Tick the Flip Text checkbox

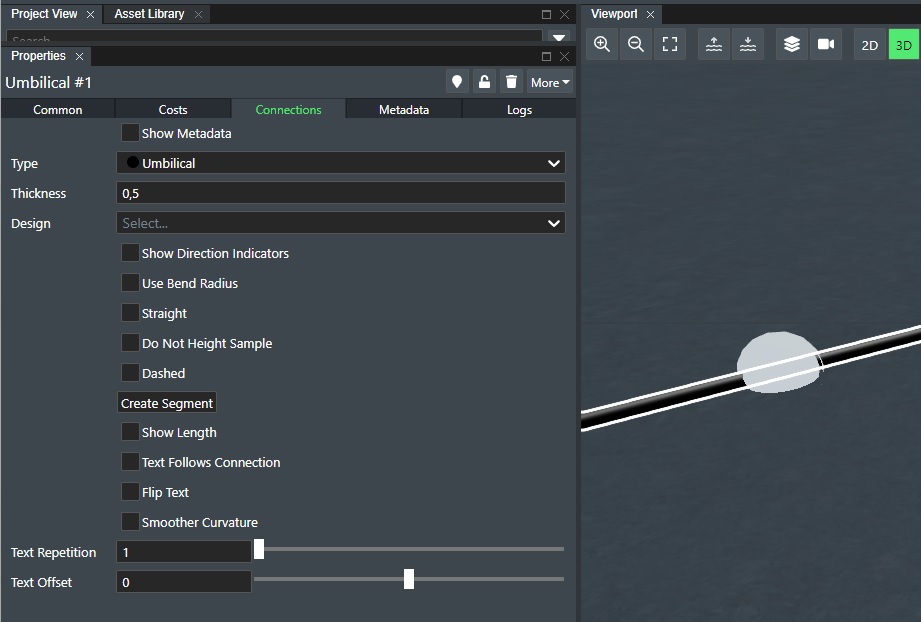pos(130,492)
